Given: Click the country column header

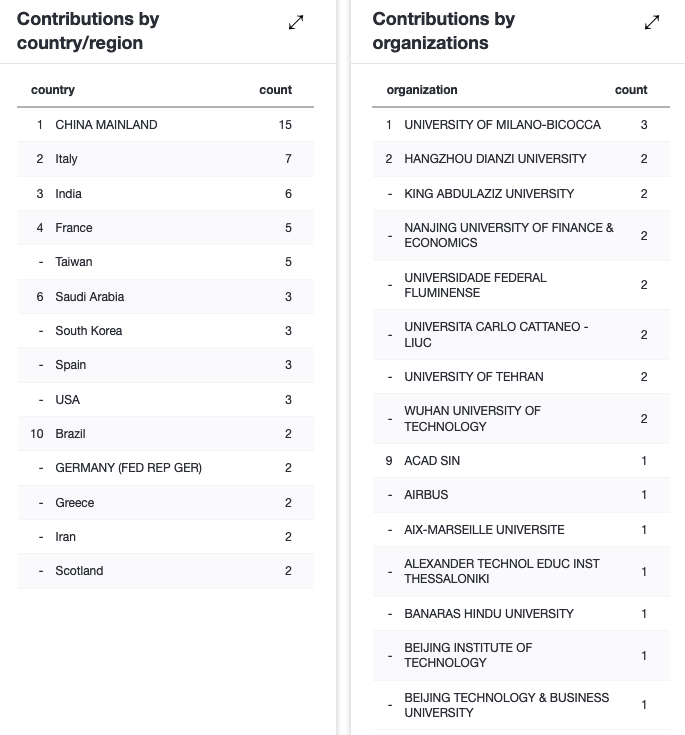Looking at the screenshot, I should [53, 90].
